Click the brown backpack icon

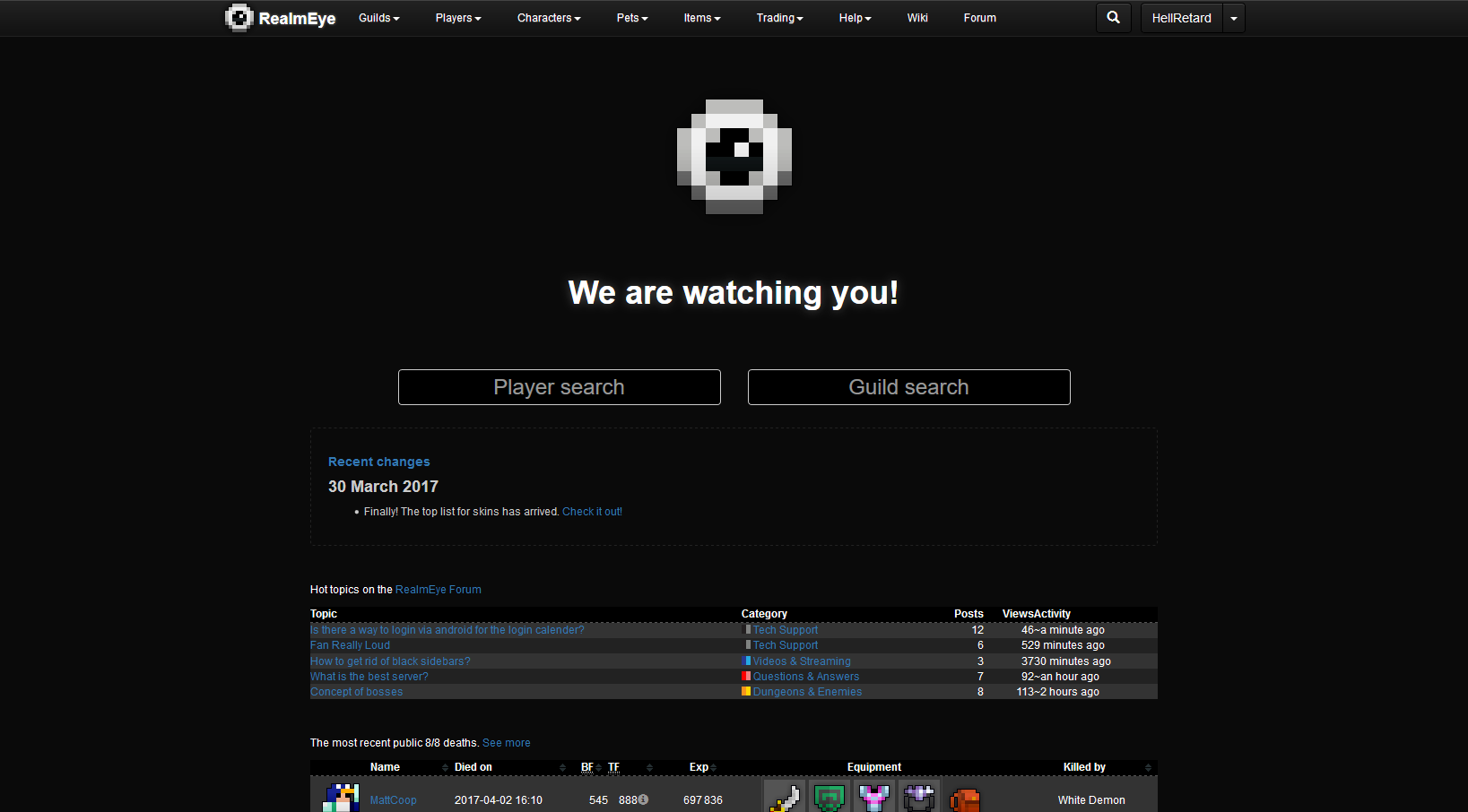pos(964,798)
